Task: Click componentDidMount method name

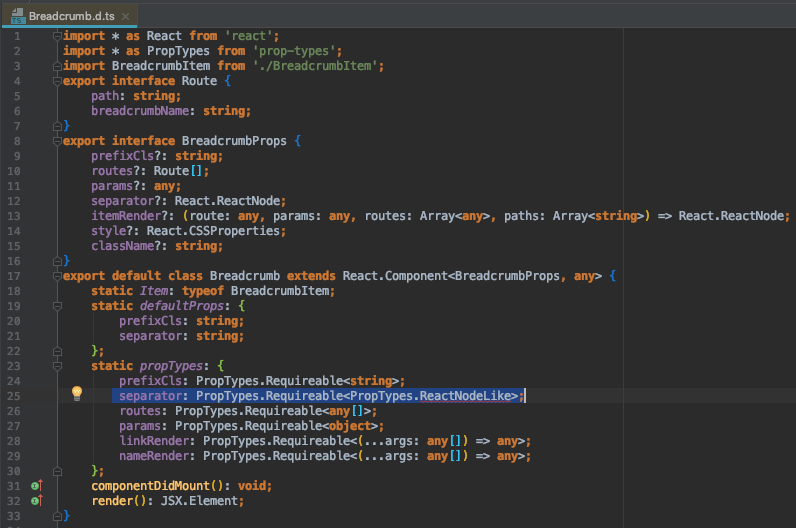Action: [x=150, y=486]
